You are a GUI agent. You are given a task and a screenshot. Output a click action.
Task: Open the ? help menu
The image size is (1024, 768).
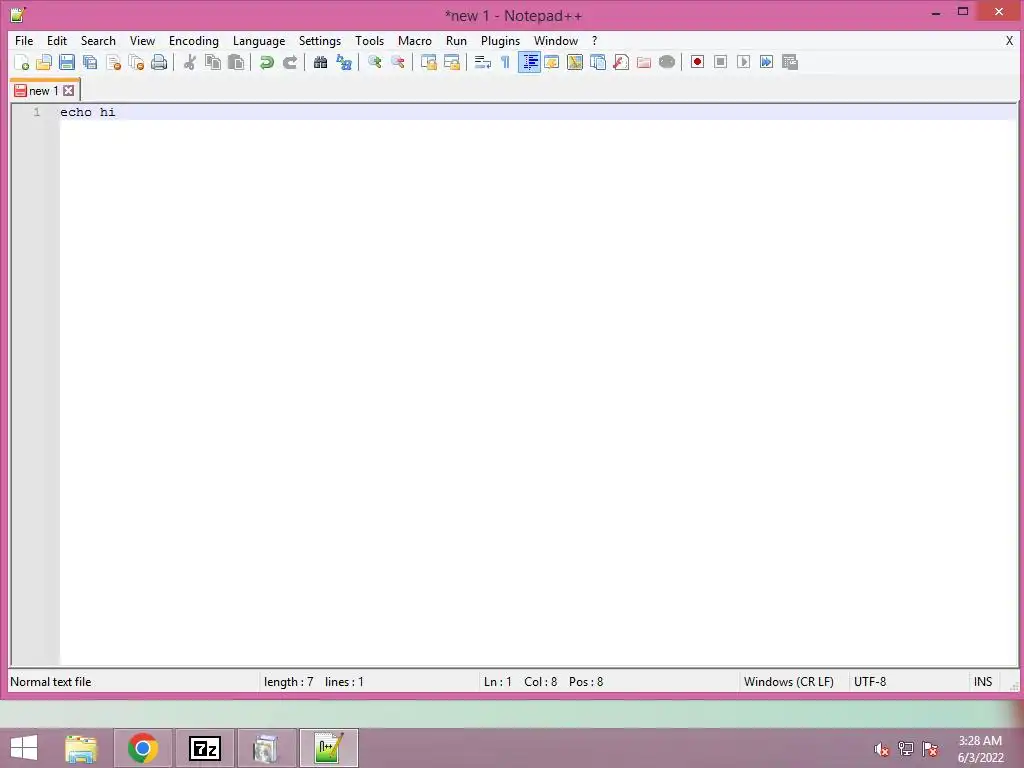pyautogui.click(x=594, y=40)
